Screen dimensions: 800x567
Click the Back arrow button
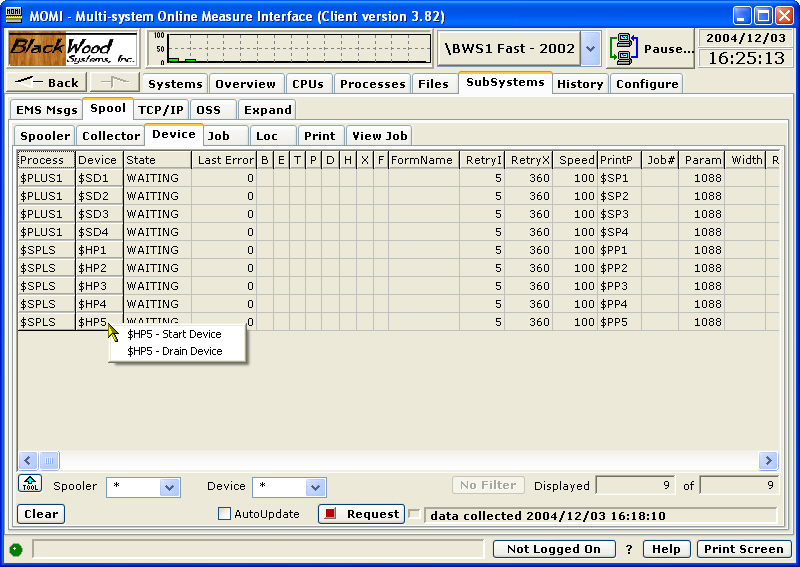tap(47, 83)
